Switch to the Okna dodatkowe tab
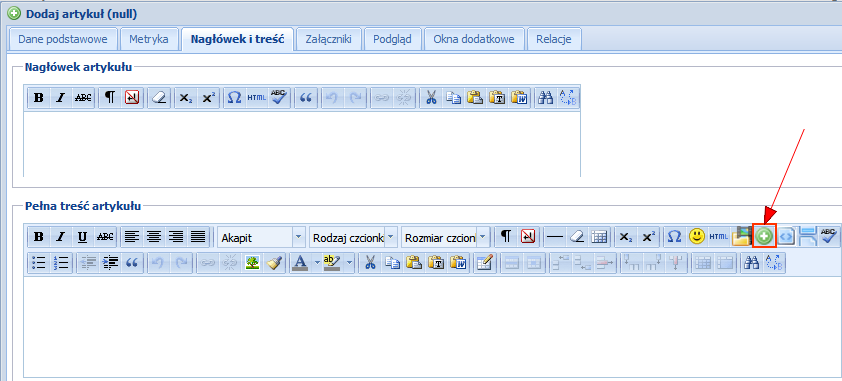The width and height of the screenshot is (842, 381). (x=474, y=39)
